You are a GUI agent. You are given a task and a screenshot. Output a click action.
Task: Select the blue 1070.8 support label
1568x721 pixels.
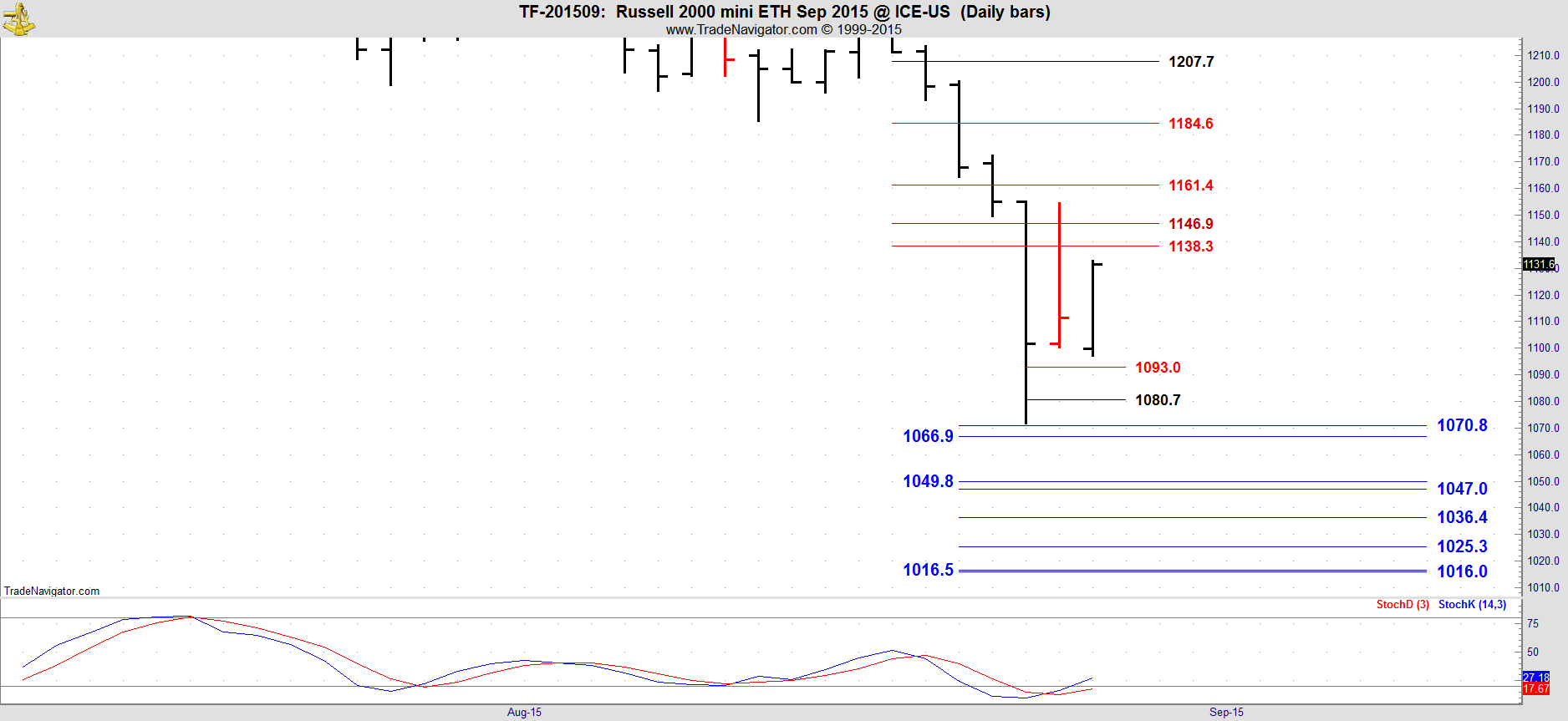click(1461, 425)
